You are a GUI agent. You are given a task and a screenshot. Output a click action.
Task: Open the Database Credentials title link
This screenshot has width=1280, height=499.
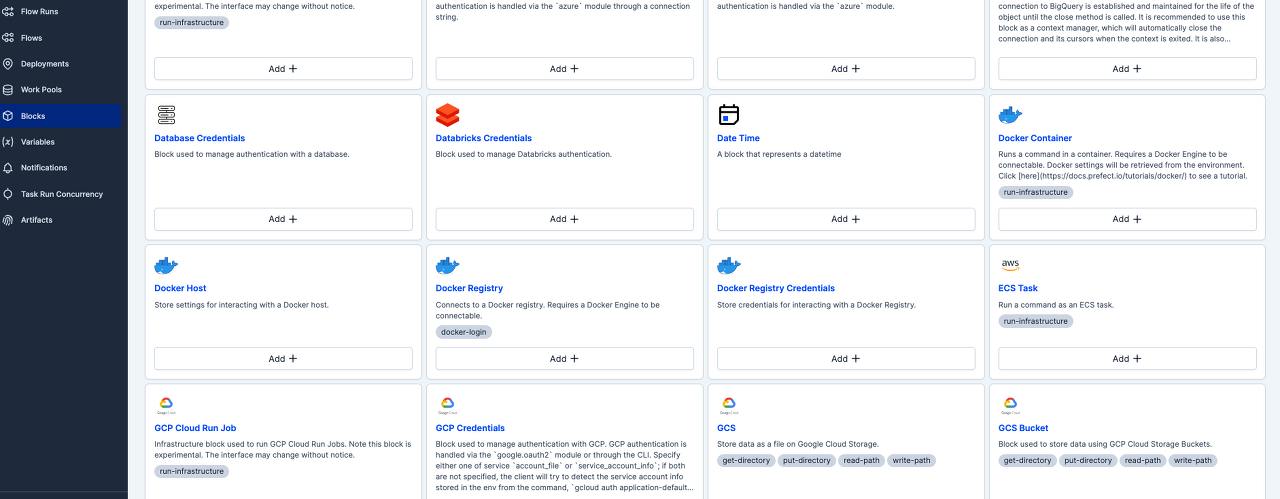200,138
